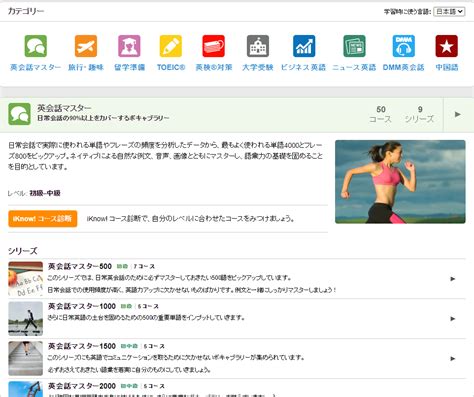Open the 留学準備 graduate icon

click(129, 46)
